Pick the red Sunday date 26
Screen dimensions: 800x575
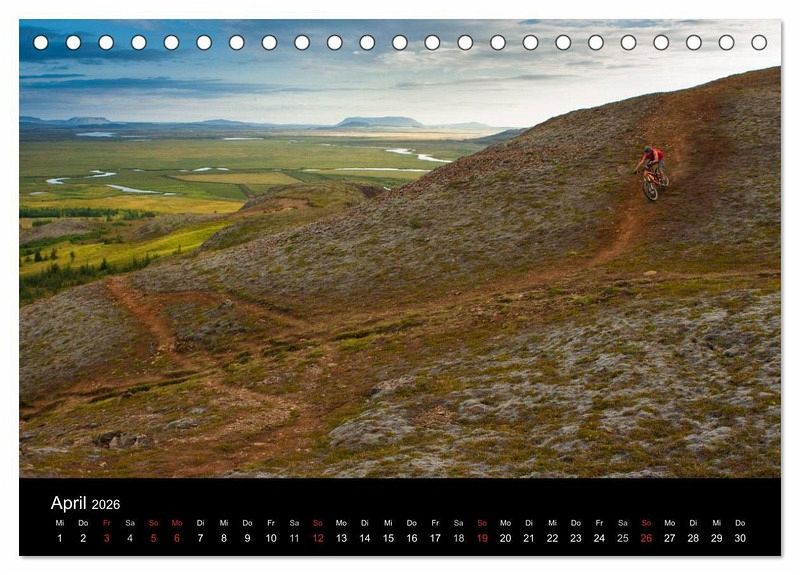pos(646,538)
